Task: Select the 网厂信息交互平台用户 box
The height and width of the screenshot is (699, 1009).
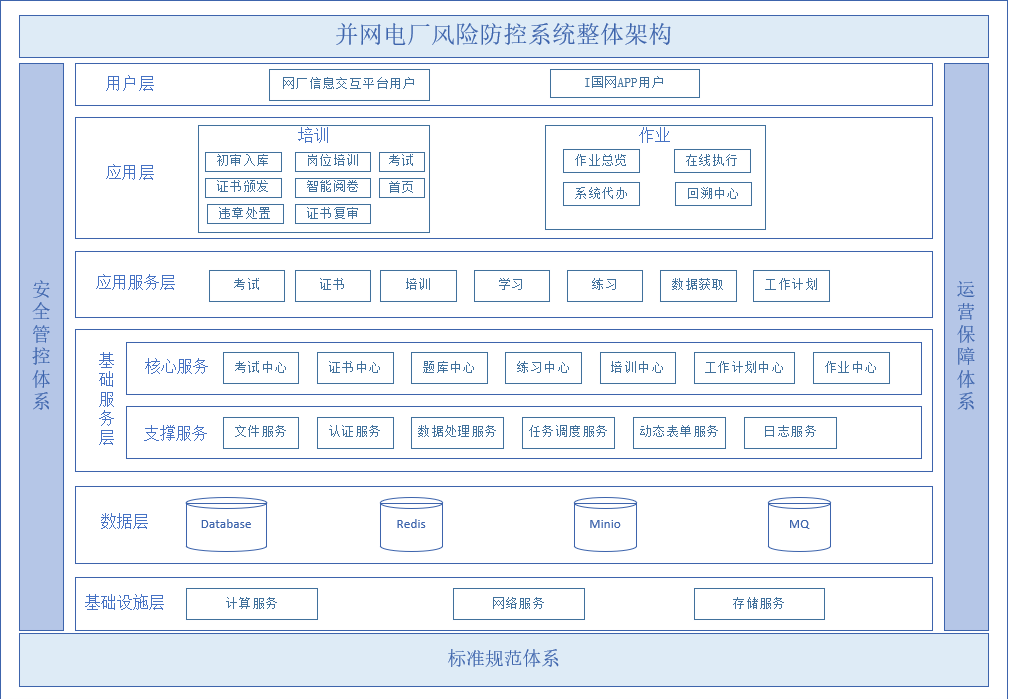Action: pos(349,84)
